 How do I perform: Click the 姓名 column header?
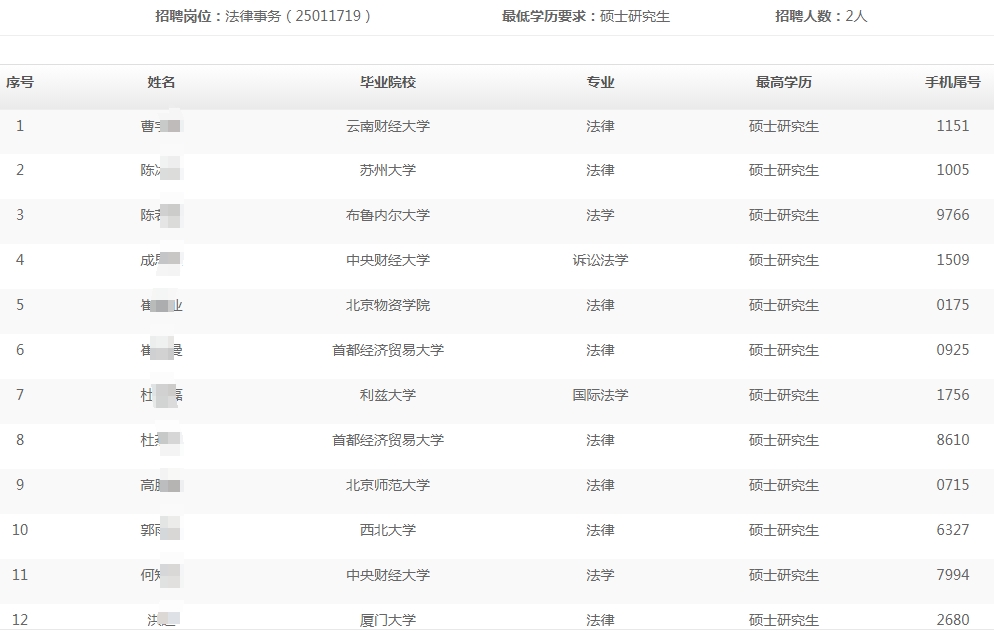click(x=161, y=83)
